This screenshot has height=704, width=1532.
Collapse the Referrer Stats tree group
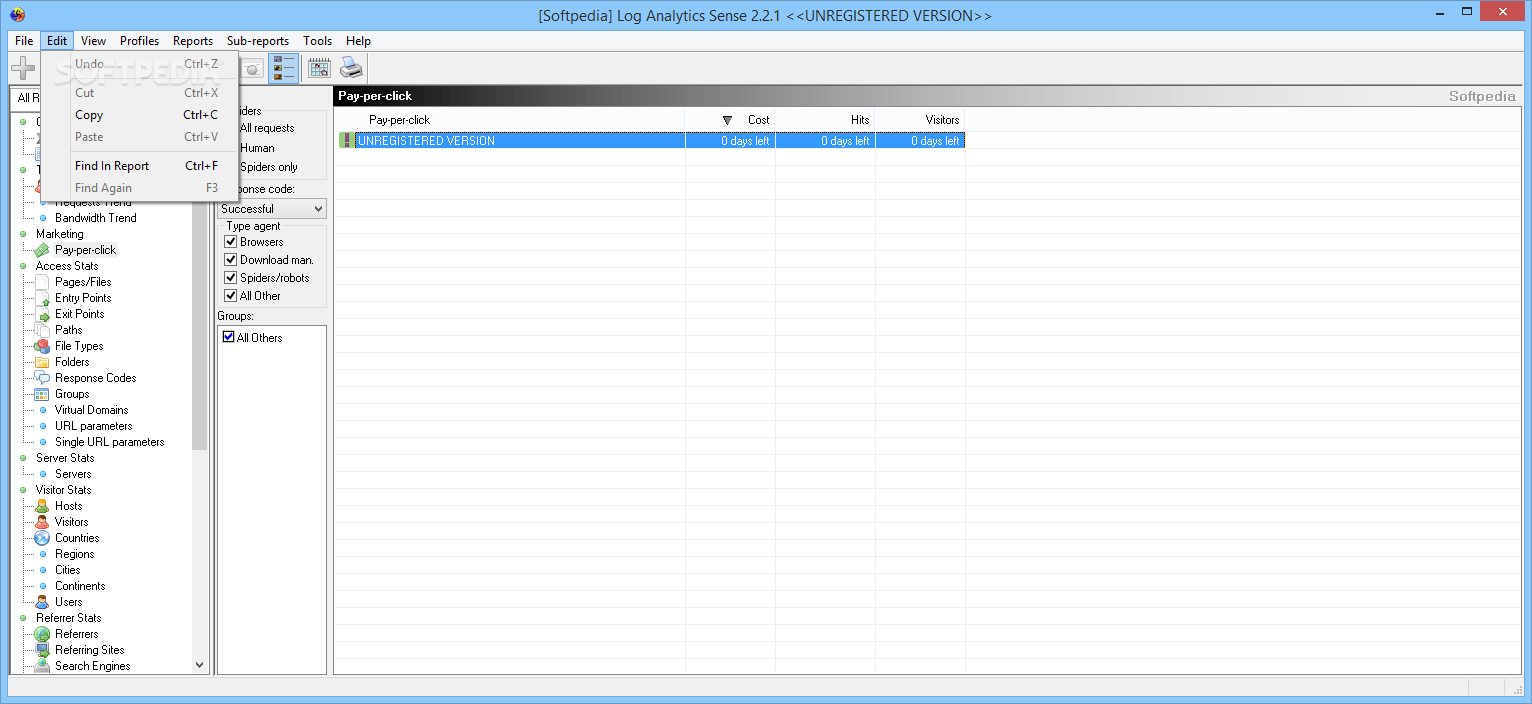pos(23,618)
